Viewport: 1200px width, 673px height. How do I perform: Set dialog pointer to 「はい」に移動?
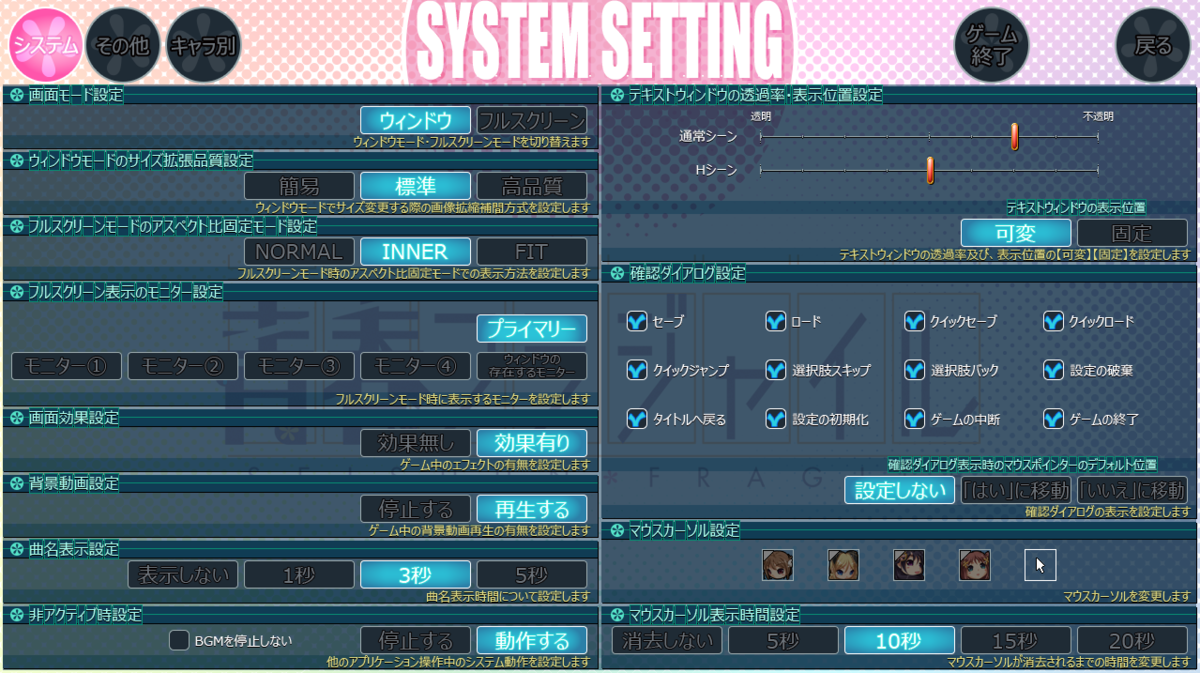(x=1016, y=490)
